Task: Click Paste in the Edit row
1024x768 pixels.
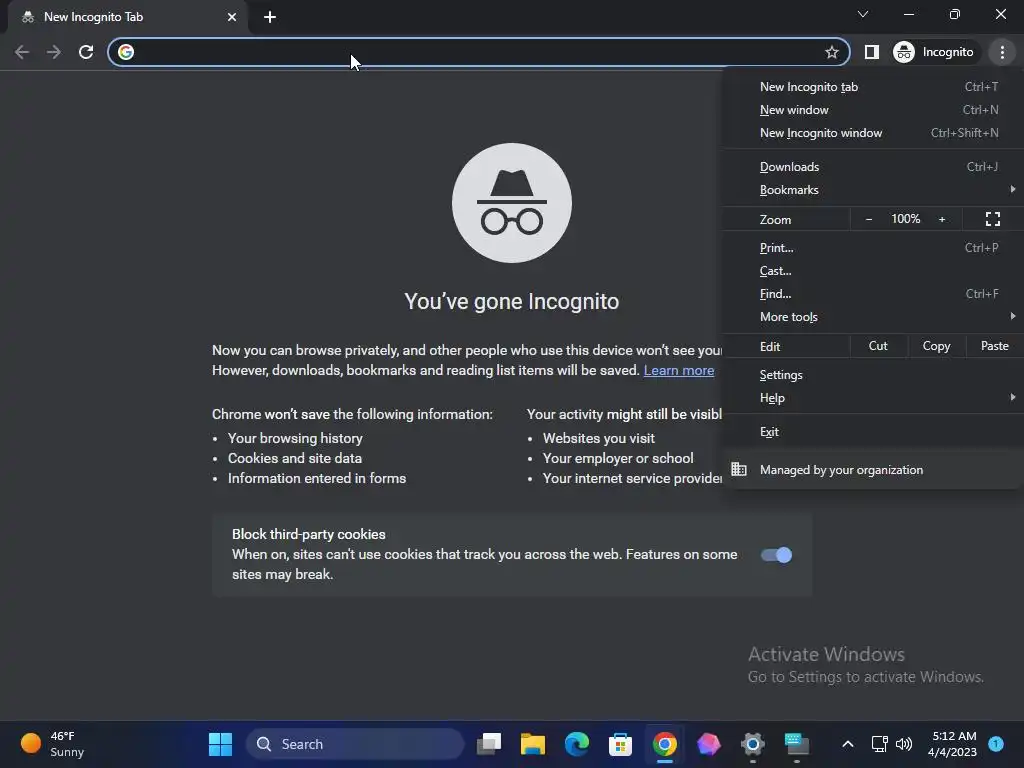Action: (x=995, y=346)
